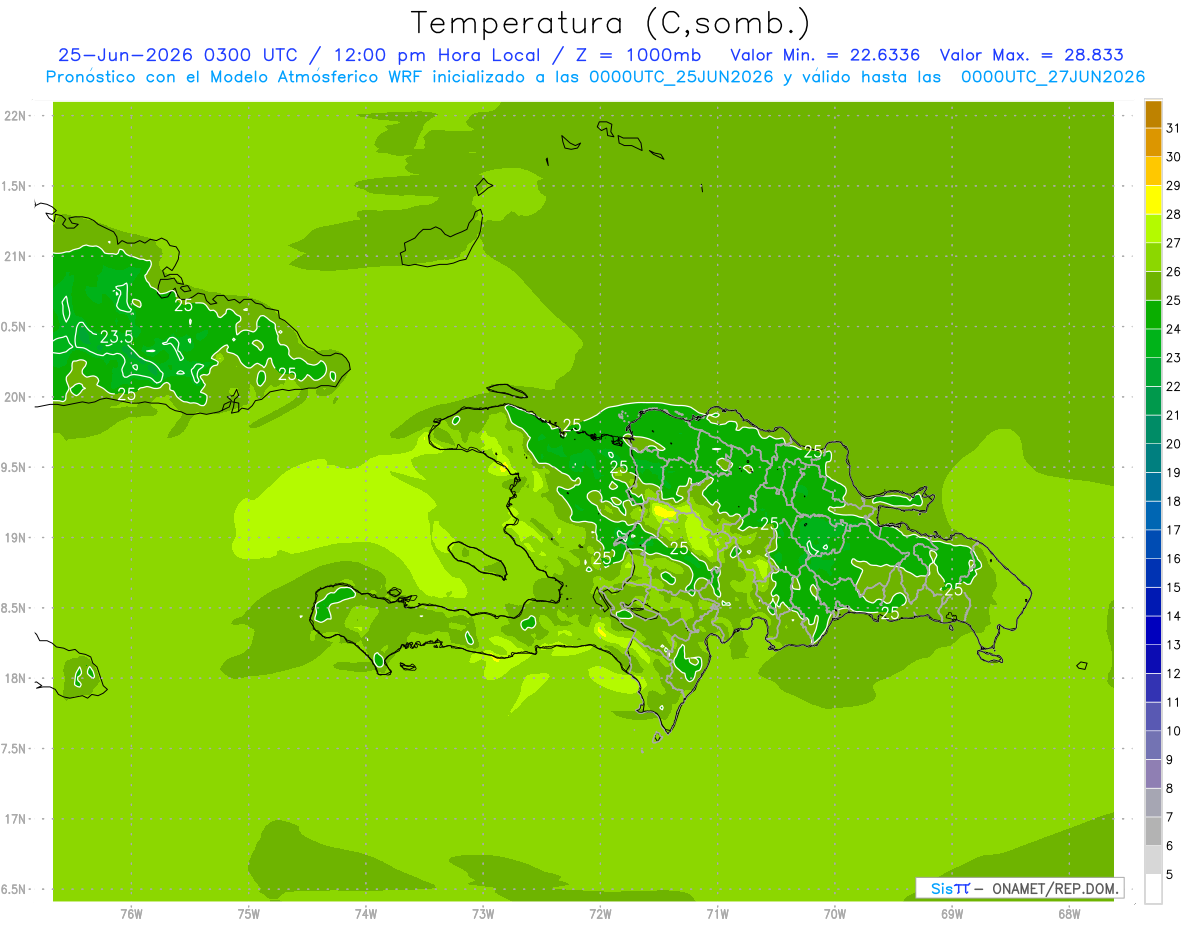
Task: Click the '69W' longitude label
Action: coord(952,913)
